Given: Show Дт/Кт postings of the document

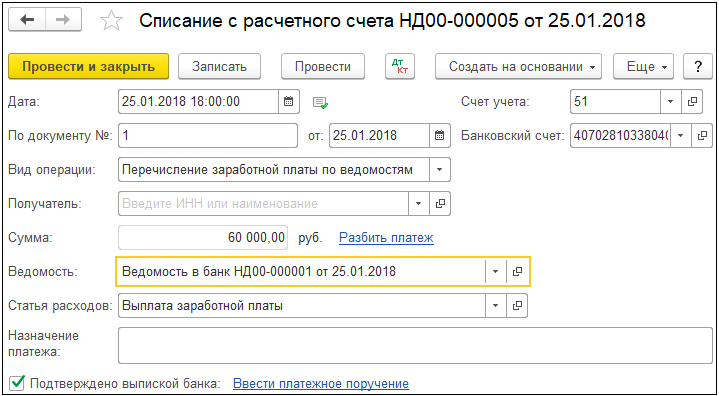Looking at the screenshot, I should pyautogui.click(x=400, y=66).
